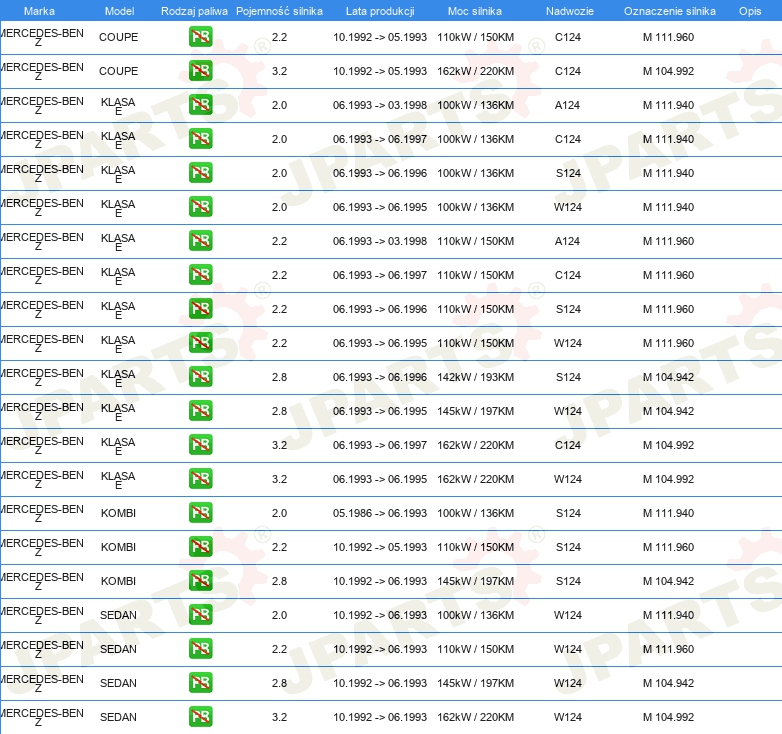
Task: Click the fuel icon for KLASA E 3.2 W124
Action: pos(200,479)
